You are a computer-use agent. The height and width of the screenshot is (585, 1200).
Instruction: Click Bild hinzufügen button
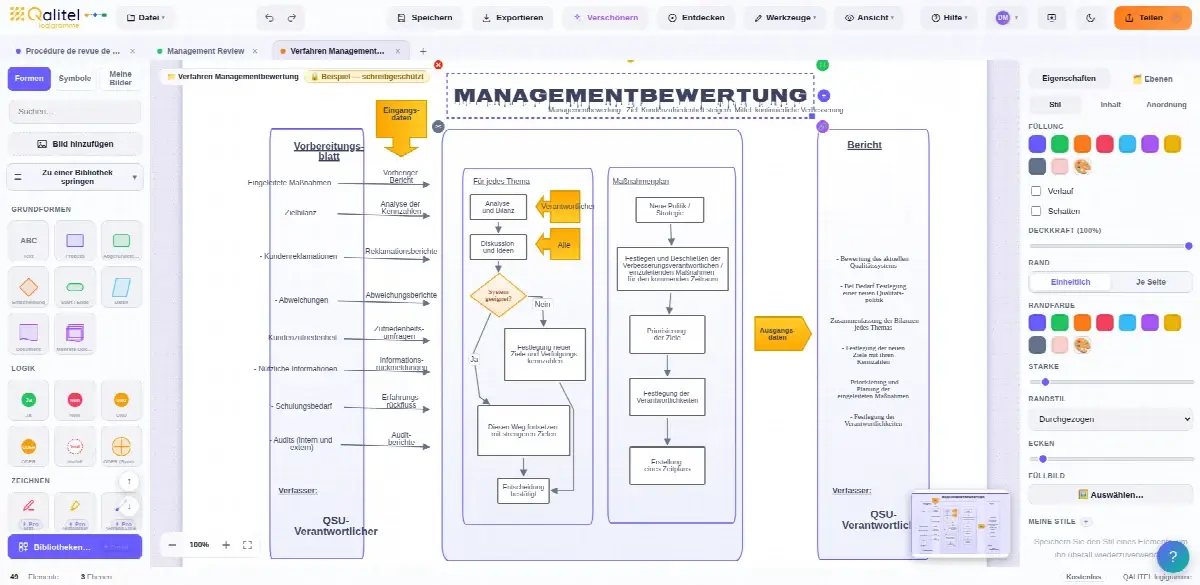pyautogui.click(x=75, y=144)
